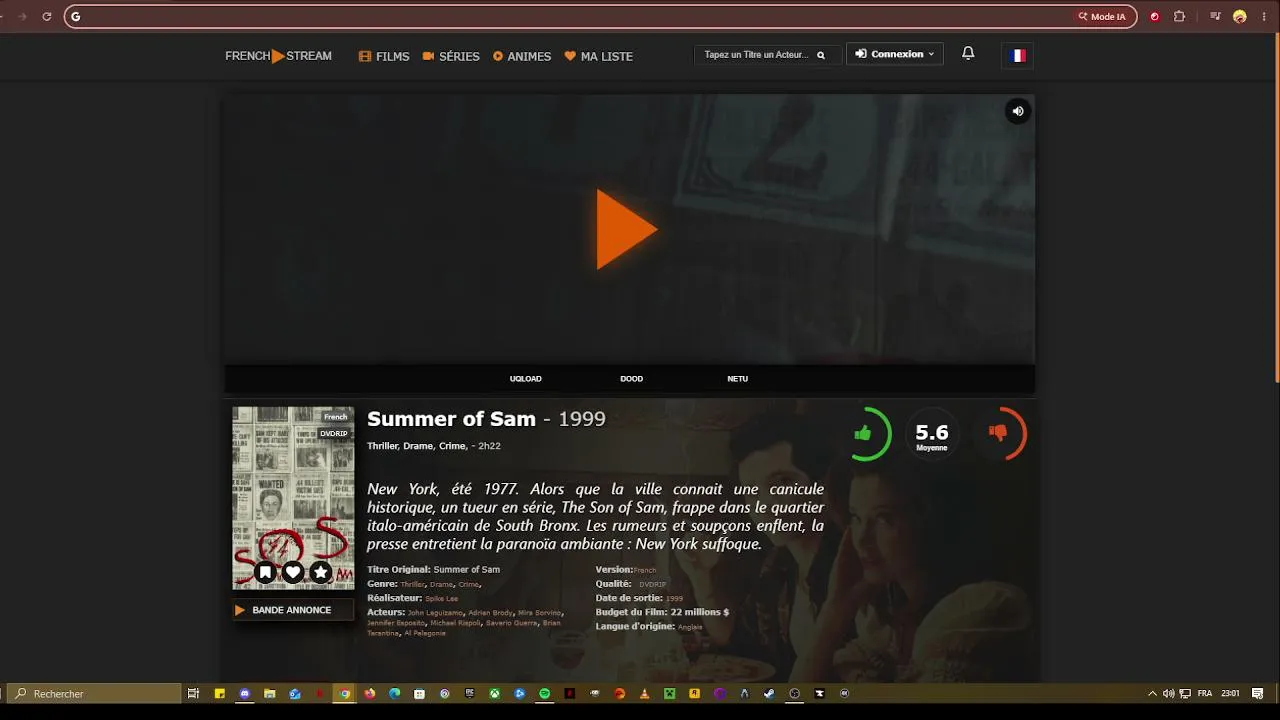
Task: Give the film a thumbs up
Action: point(863,433)
